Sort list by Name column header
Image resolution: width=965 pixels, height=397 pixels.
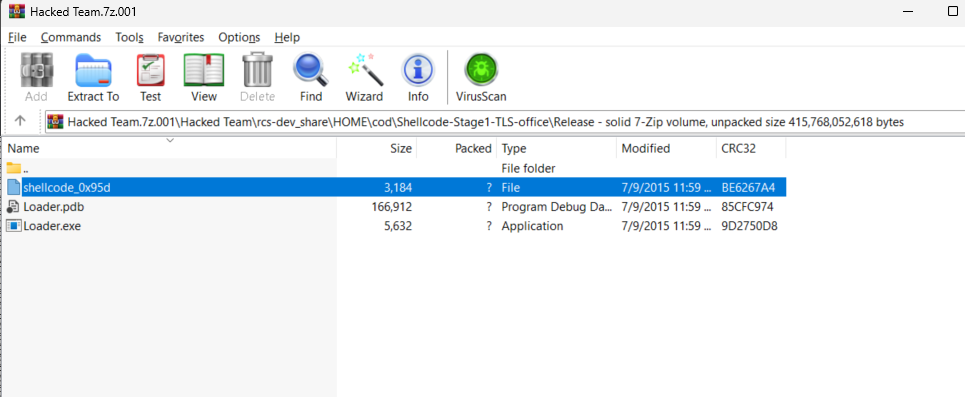click(169, 148)
